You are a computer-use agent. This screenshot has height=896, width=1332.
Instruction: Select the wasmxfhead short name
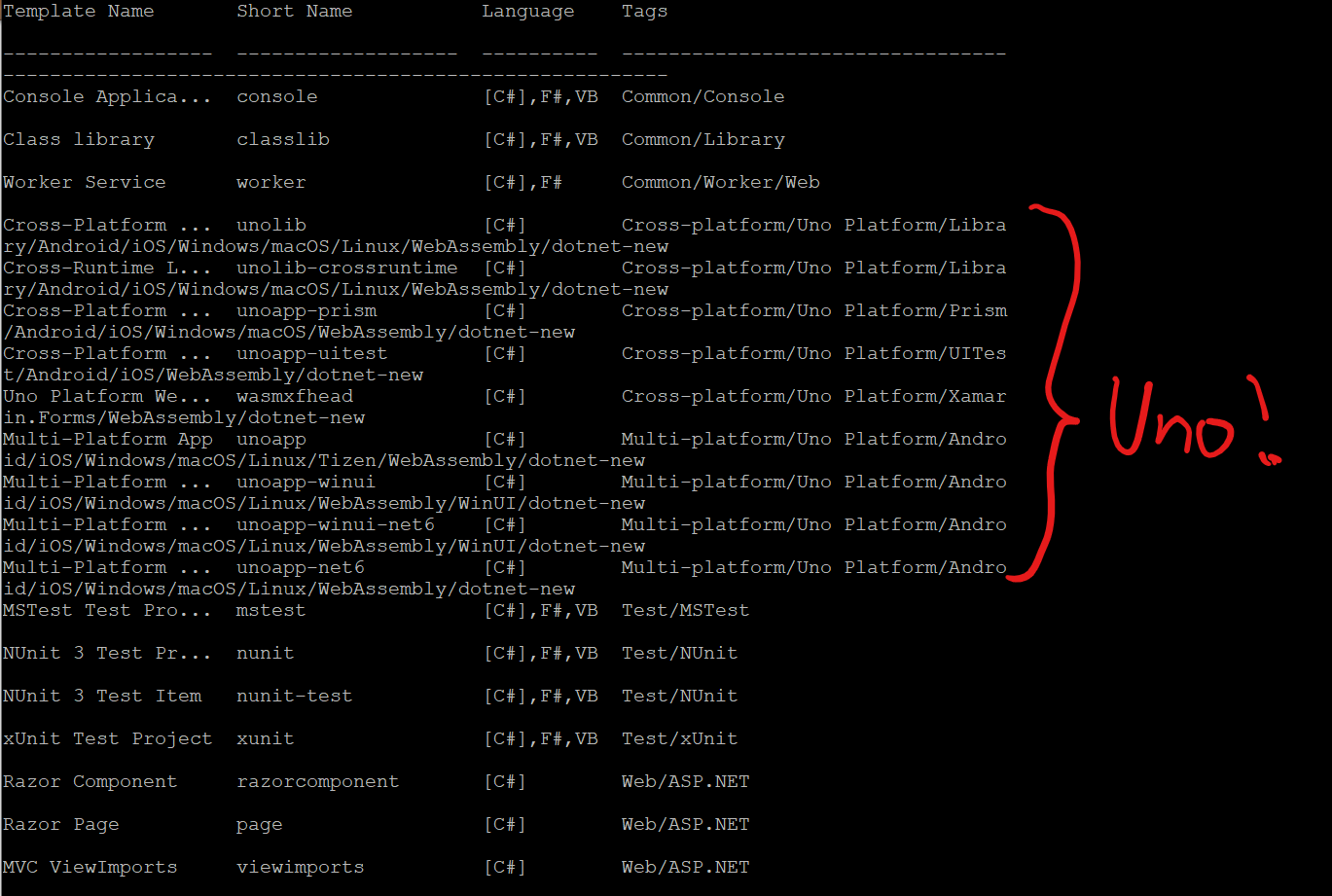point(295,396)
